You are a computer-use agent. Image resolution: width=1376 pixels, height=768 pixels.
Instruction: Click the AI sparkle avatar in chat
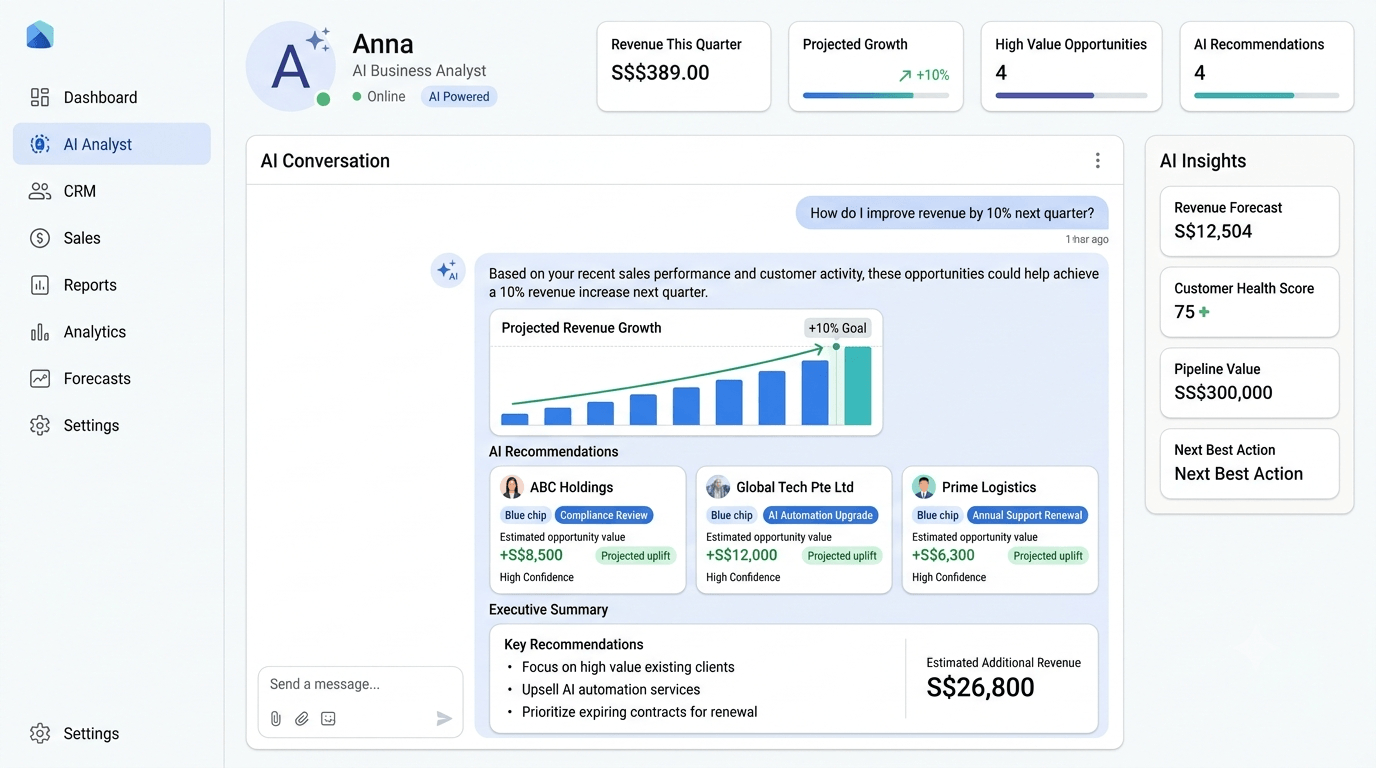click(448, 271)
